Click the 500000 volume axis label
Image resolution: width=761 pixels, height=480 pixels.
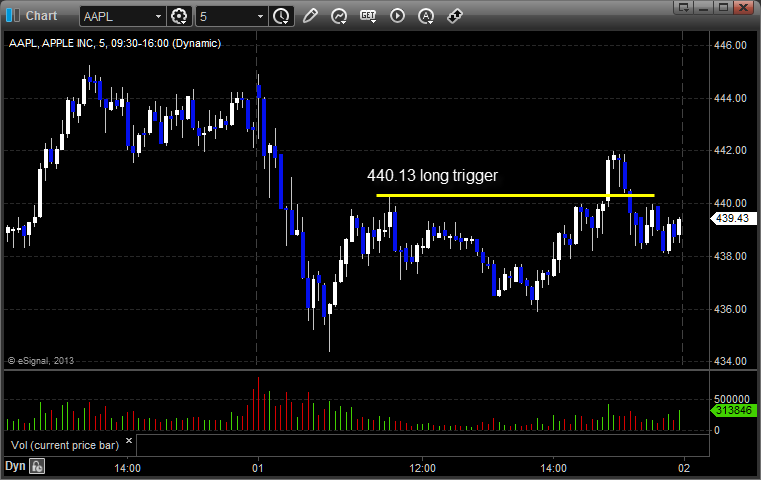(x=732, y=399)
